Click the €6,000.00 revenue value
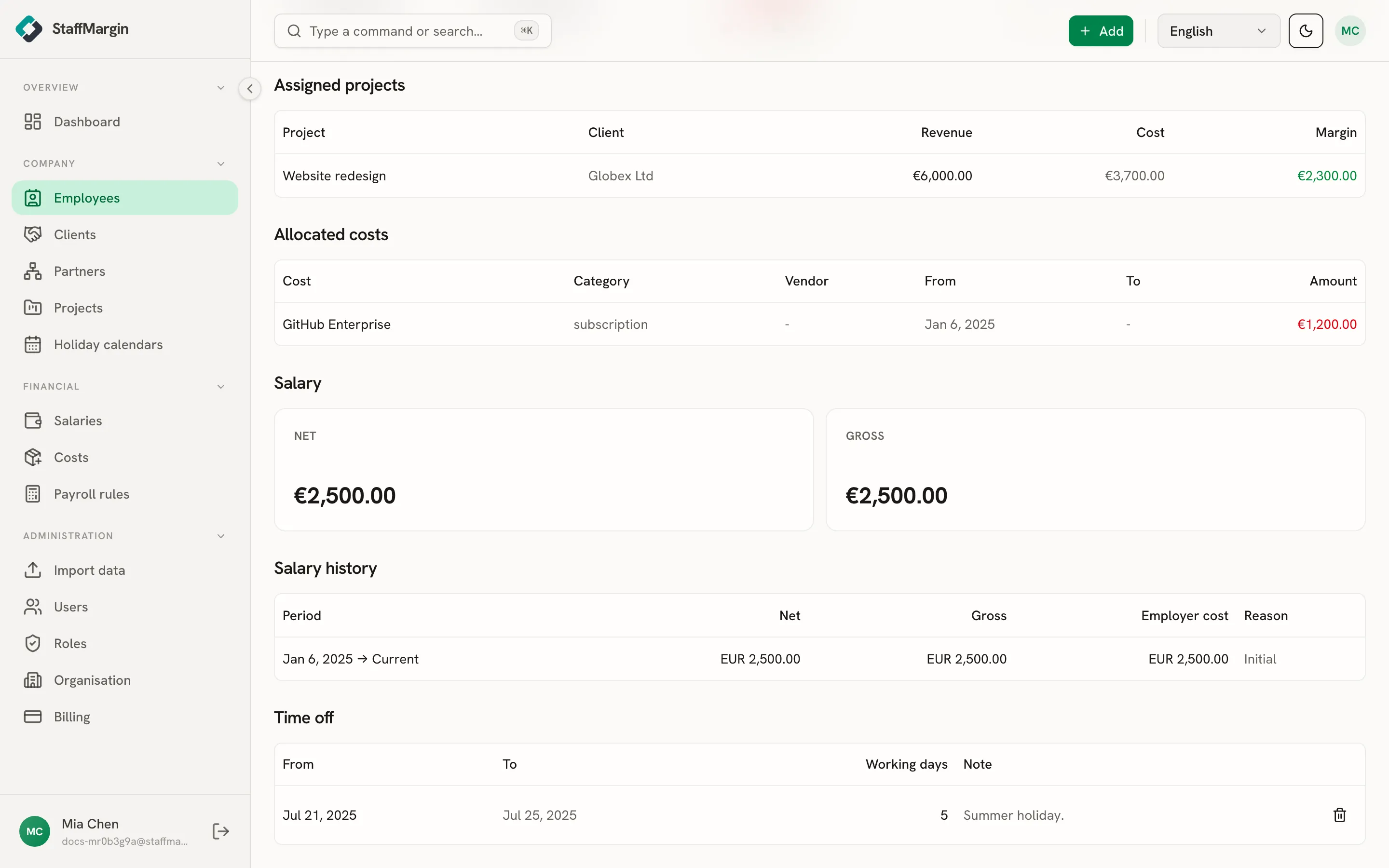 (x=942, y=176)
